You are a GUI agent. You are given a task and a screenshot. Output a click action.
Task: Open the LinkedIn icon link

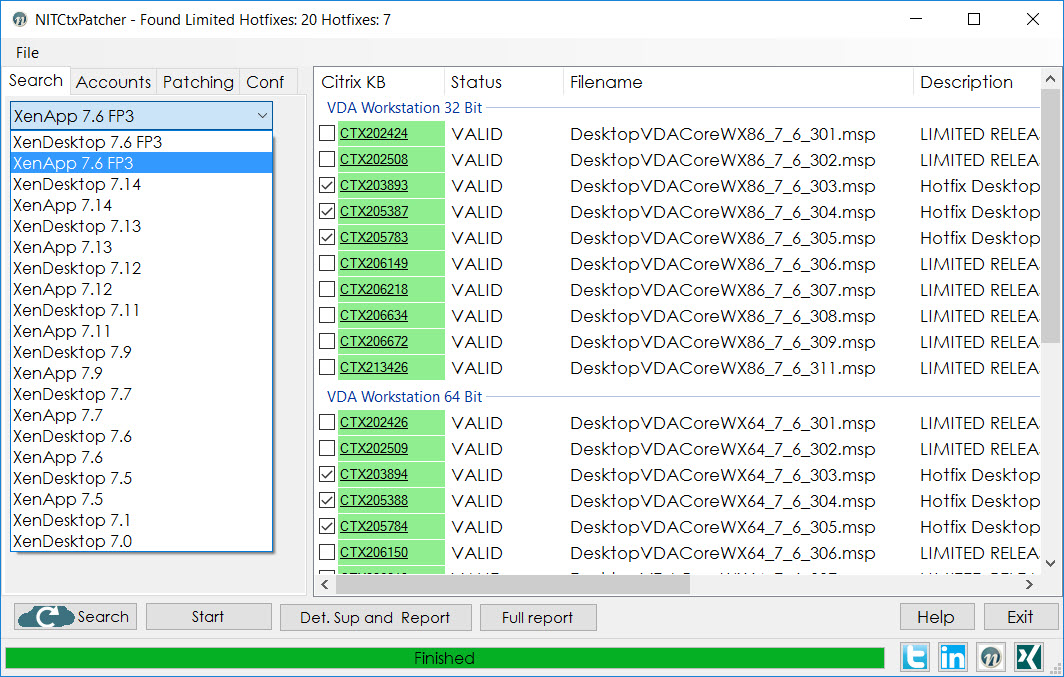pyautogui.click(x=952, y=657)
